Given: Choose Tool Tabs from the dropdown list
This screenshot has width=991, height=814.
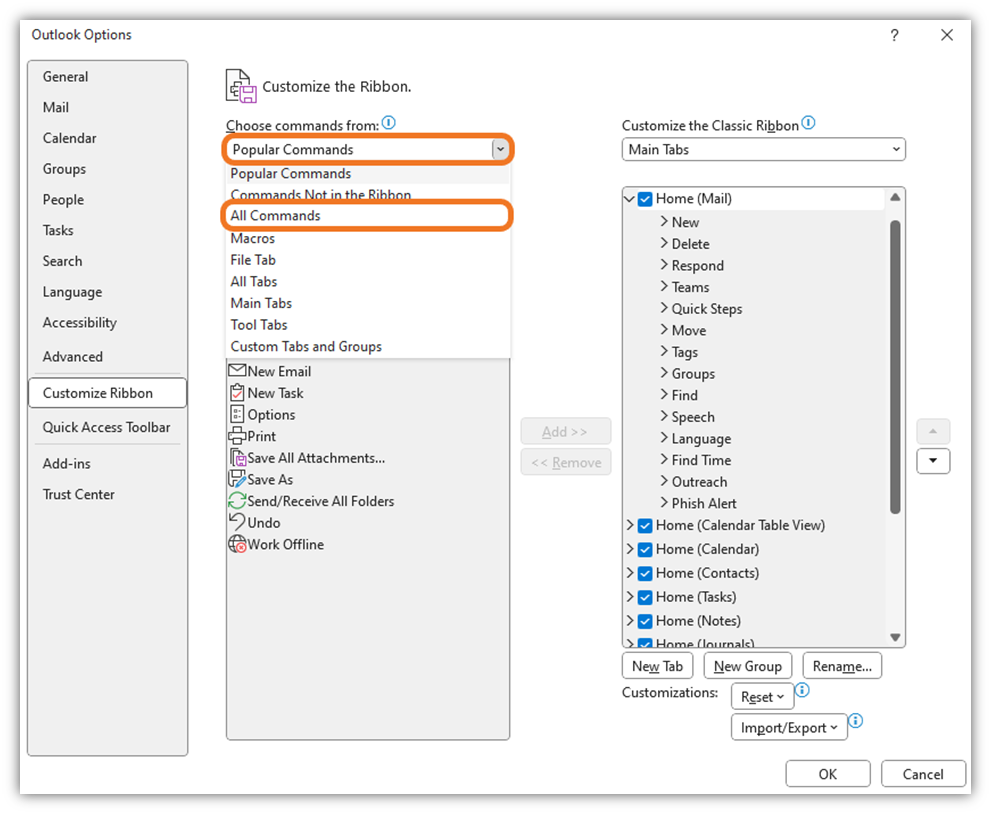Looking at the screenshot, I should [368, 325].
